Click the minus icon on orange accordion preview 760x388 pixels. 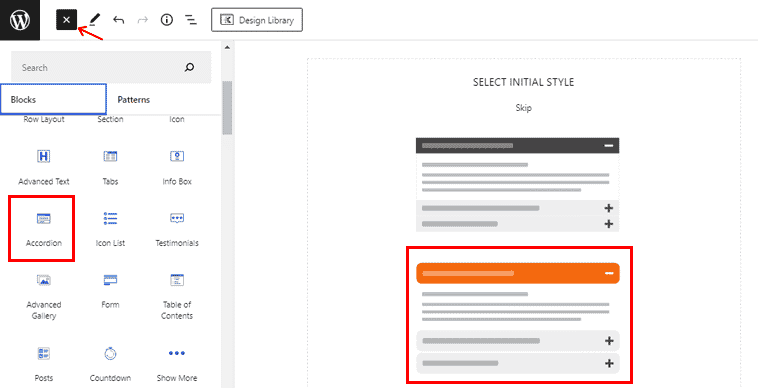point(609,273)
